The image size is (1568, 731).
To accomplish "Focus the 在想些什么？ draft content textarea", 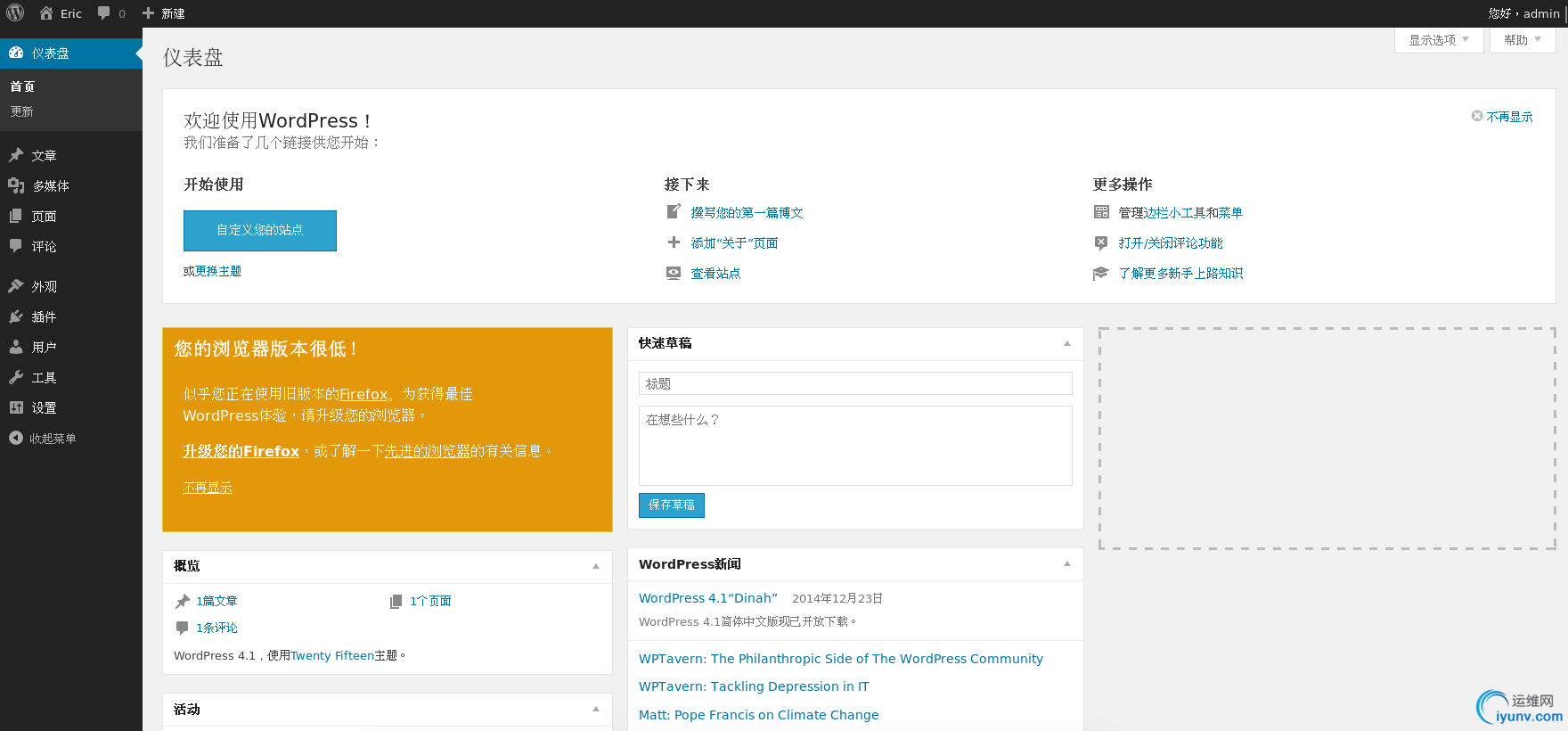I will (855, 446).
